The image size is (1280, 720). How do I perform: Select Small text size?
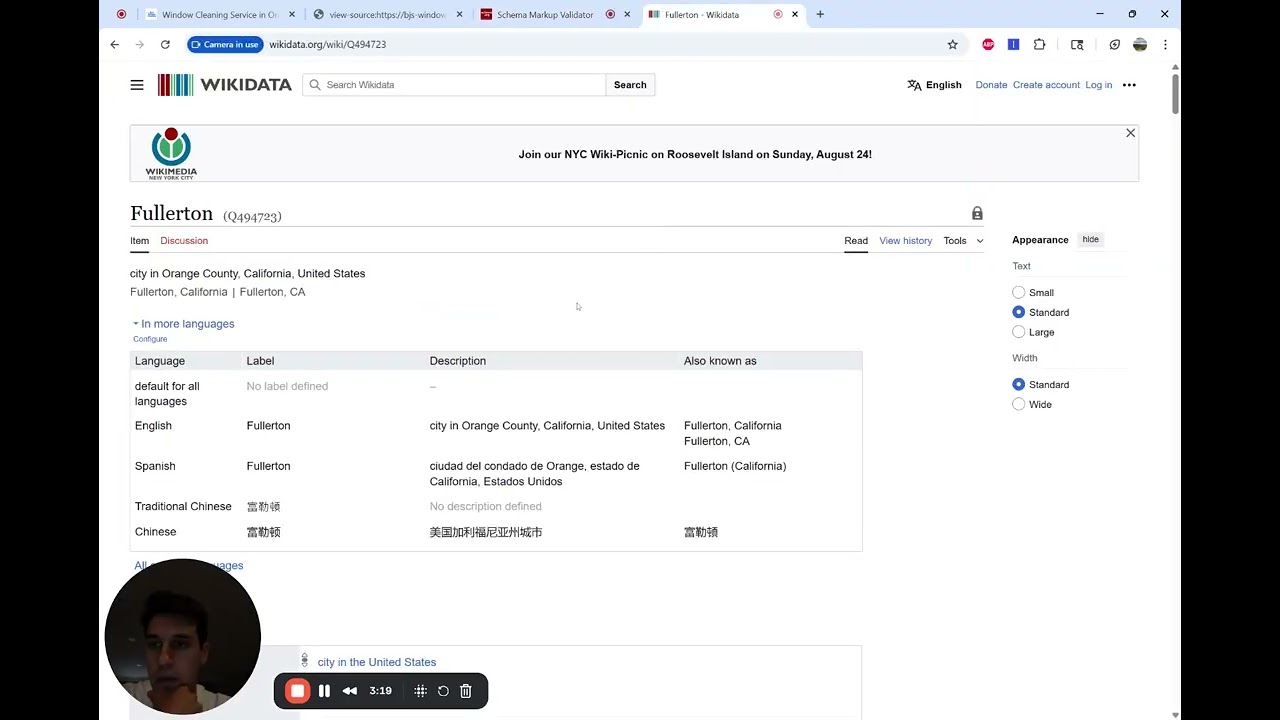pos(1018,292)
